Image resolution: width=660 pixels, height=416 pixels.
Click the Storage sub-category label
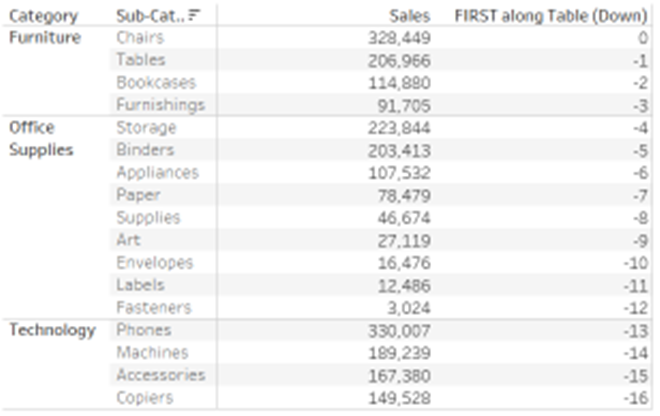pyautogui.click(x=145, y=128)
